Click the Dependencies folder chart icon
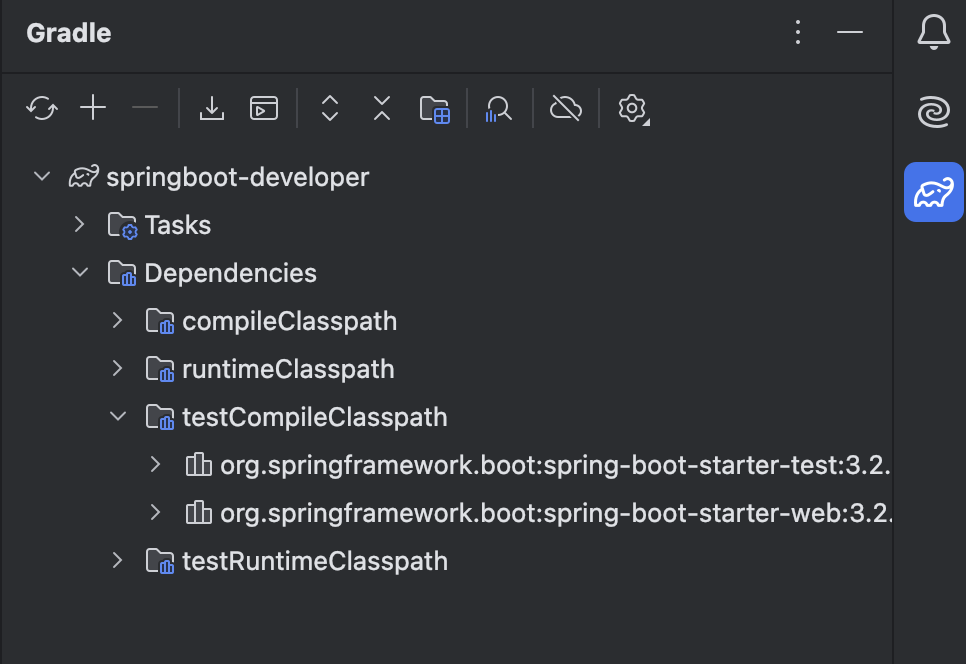Image resolution: width=966 pixels, height=664 pixels. pos(122,273)
